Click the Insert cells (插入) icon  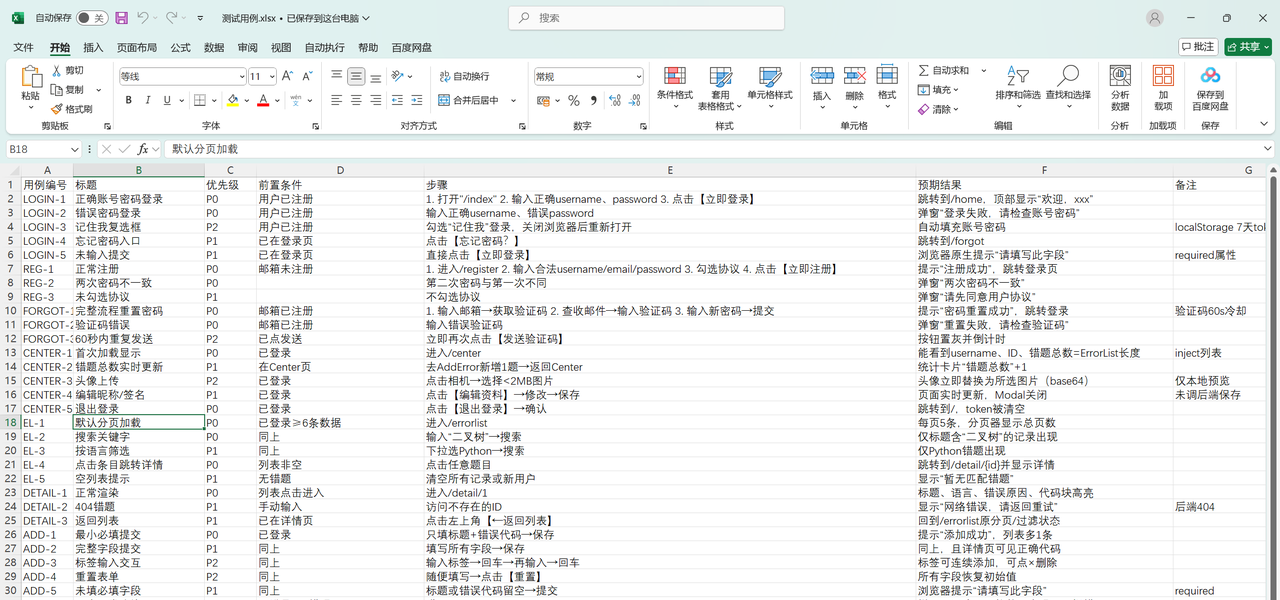point(822,76)
